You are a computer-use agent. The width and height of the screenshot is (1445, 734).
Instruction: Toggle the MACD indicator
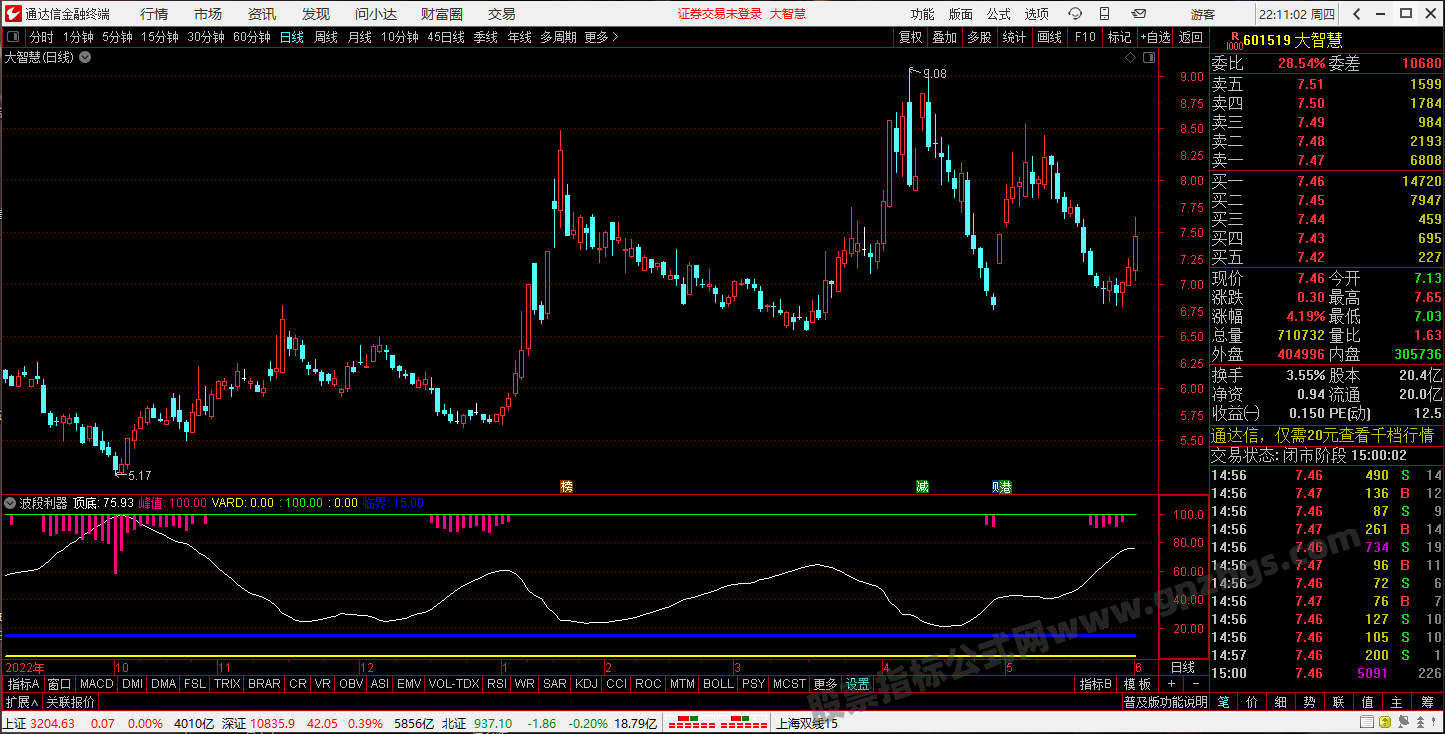[97, 684]
